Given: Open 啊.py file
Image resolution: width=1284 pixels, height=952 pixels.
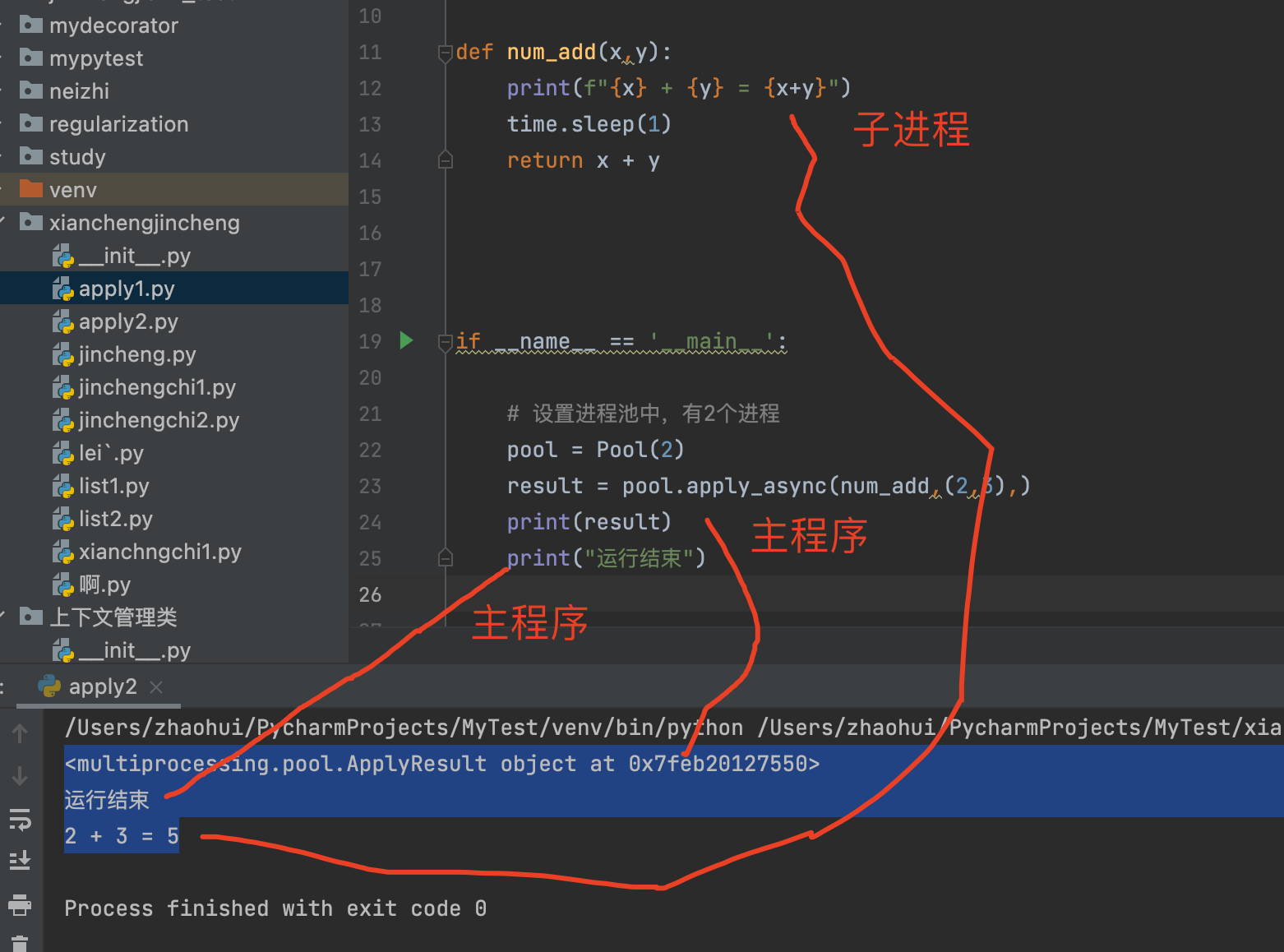Looking at the screenshot, I should 104,585.
